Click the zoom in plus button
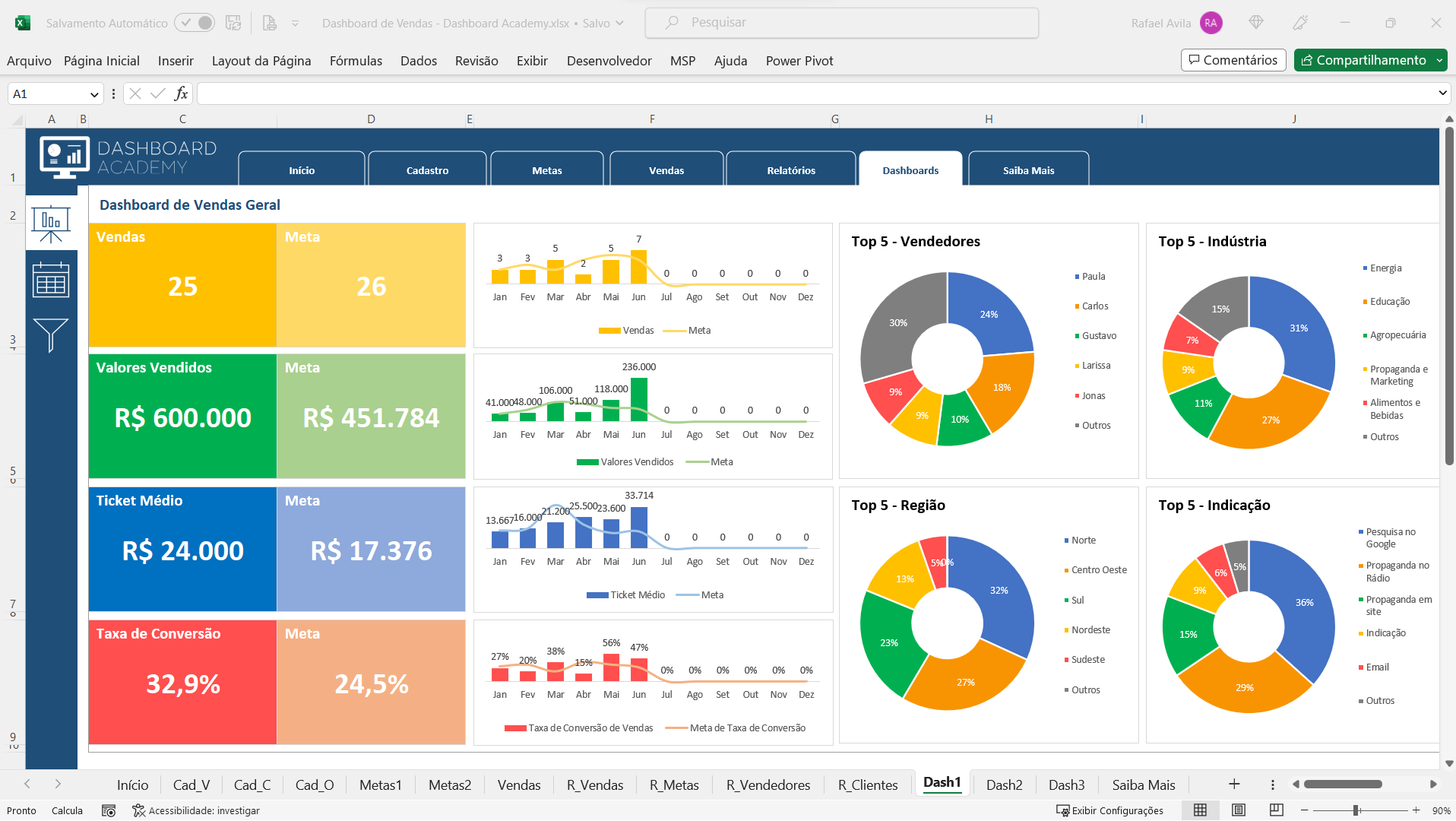The height and width of the screenshot is (821, 1456). click(1416, 810)
